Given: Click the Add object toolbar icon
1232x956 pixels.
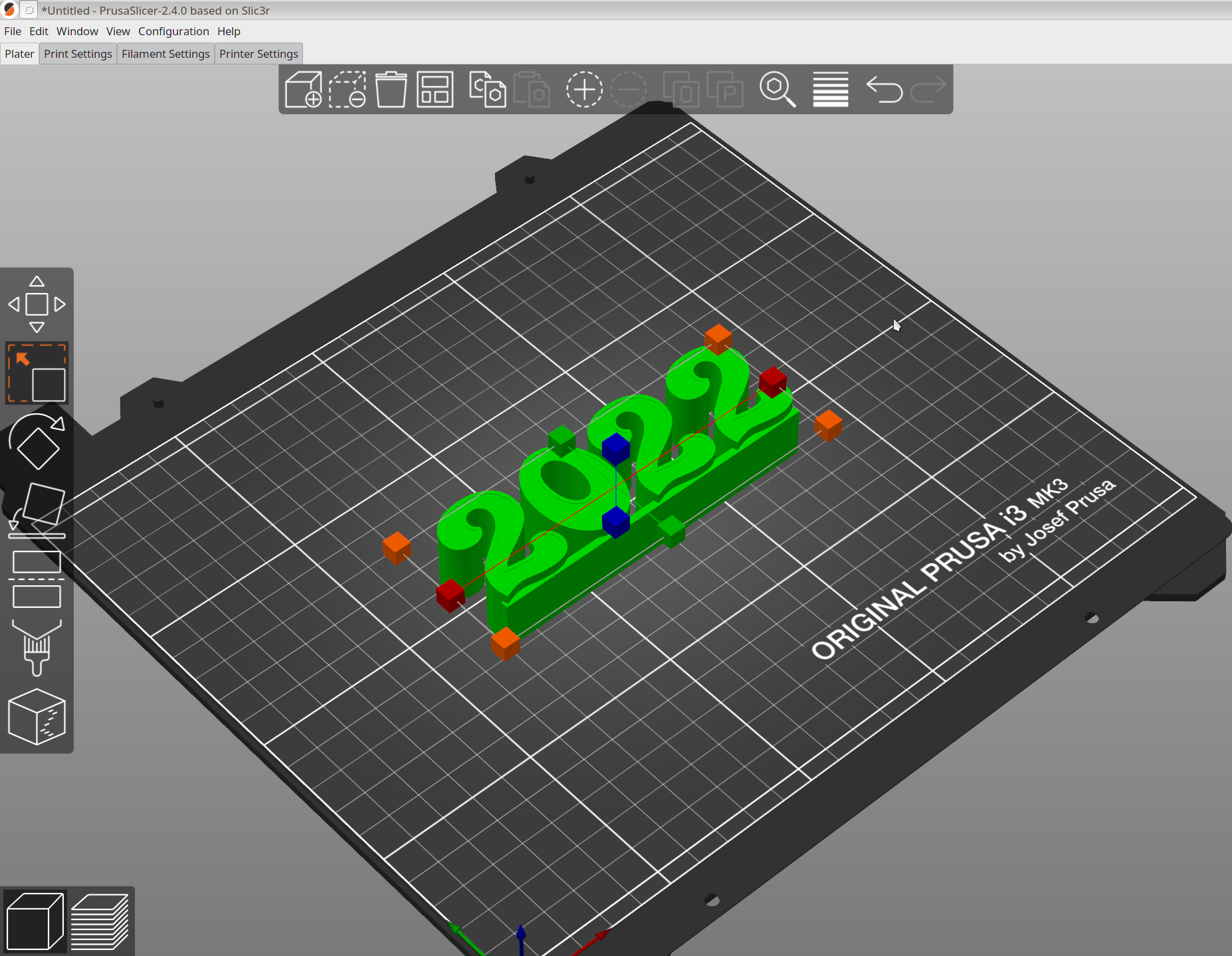Looking at the screenshot, I should click(304, 90).
